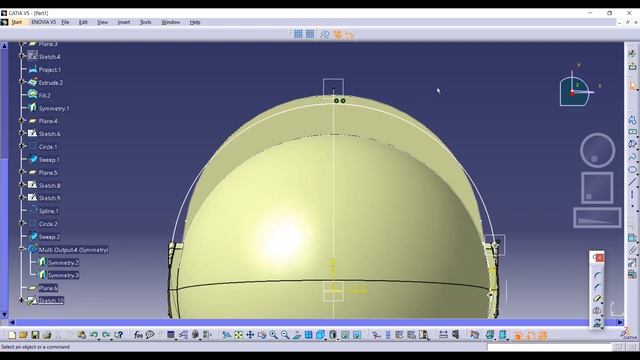Select the Profile tool in right toolbar

coord(632,120)
